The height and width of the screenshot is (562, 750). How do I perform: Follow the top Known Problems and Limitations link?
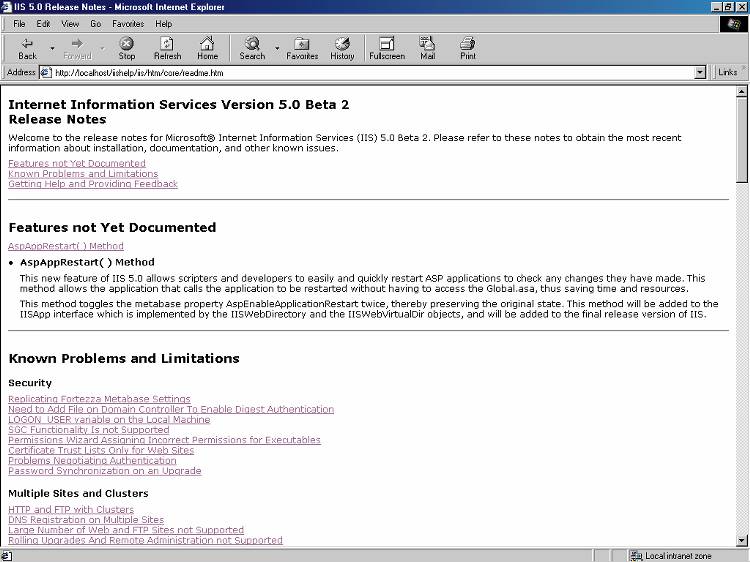click(83, 174)
